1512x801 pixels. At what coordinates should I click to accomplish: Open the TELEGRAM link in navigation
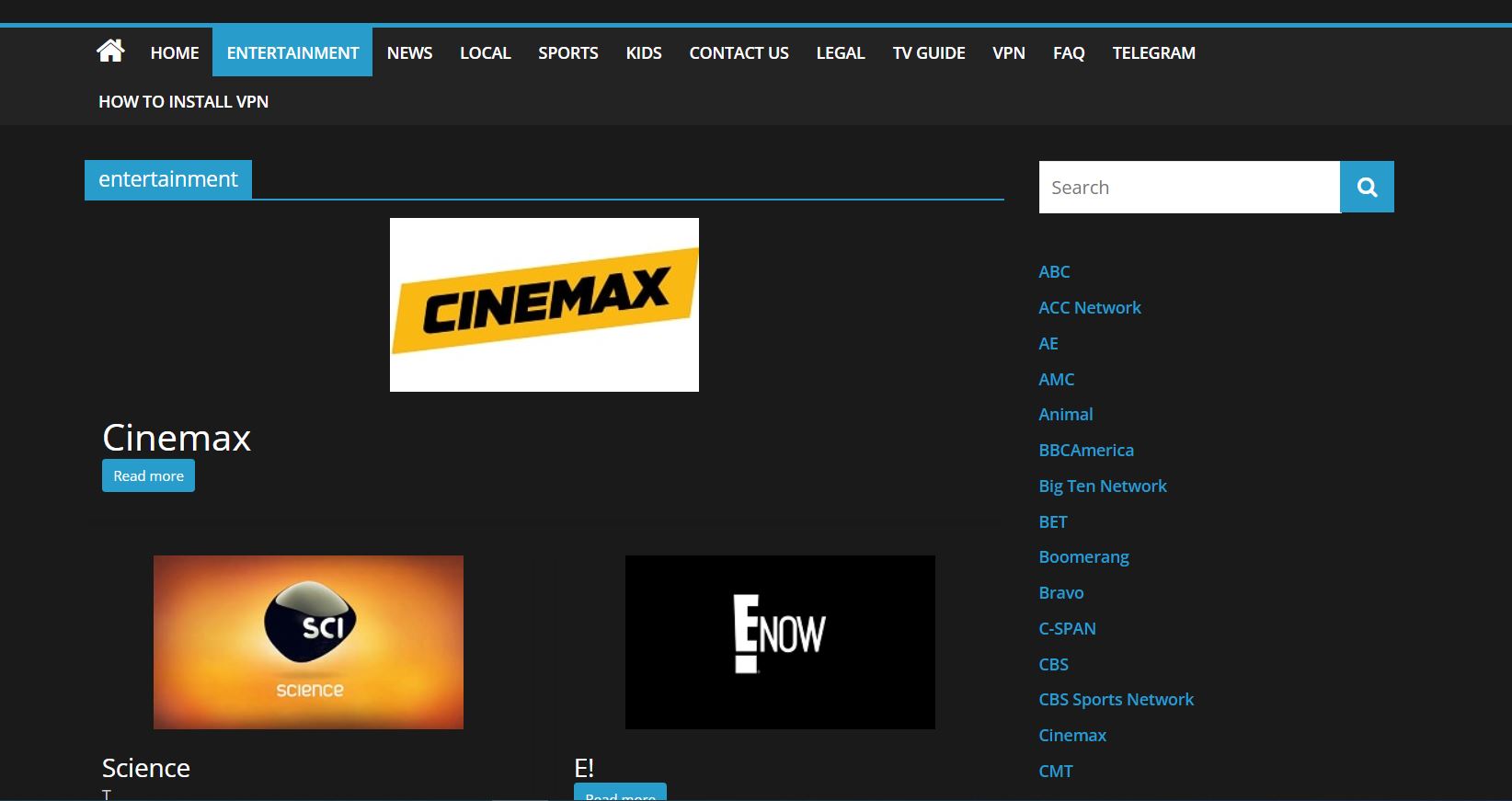1153,52
